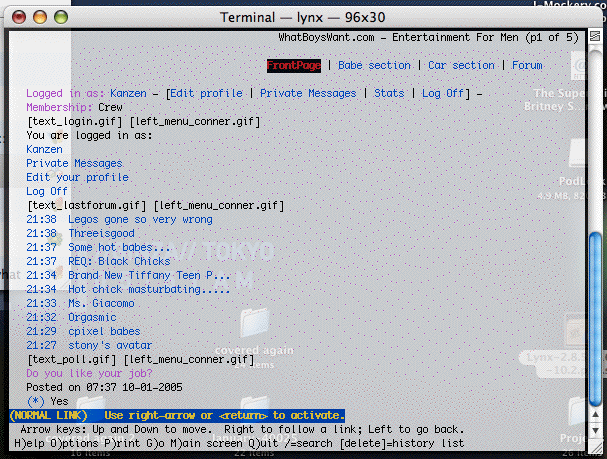The image size is (607, 459).
Task: Open the Stats link in the account bar
Action: coord(389,93)
